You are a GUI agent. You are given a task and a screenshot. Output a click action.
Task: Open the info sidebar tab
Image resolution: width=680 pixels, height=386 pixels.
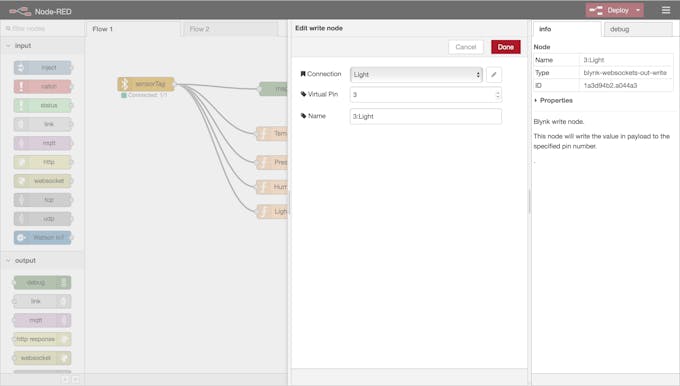point(567,29)
